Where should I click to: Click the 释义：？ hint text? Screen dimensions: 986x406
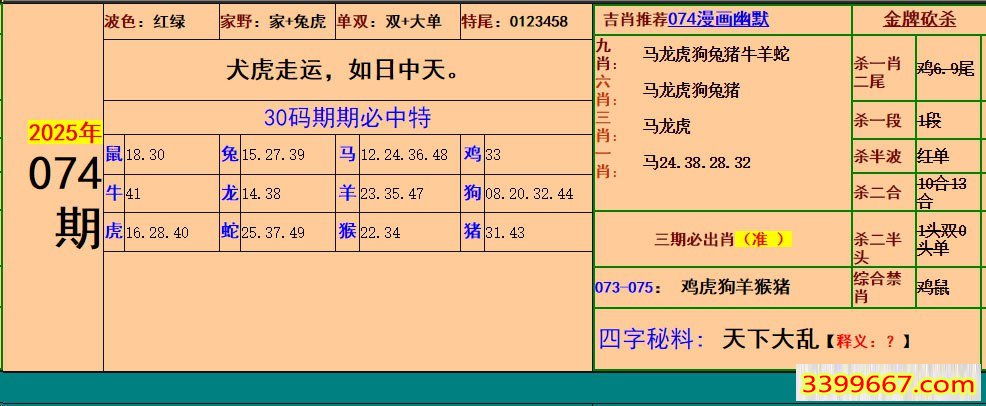868,342
